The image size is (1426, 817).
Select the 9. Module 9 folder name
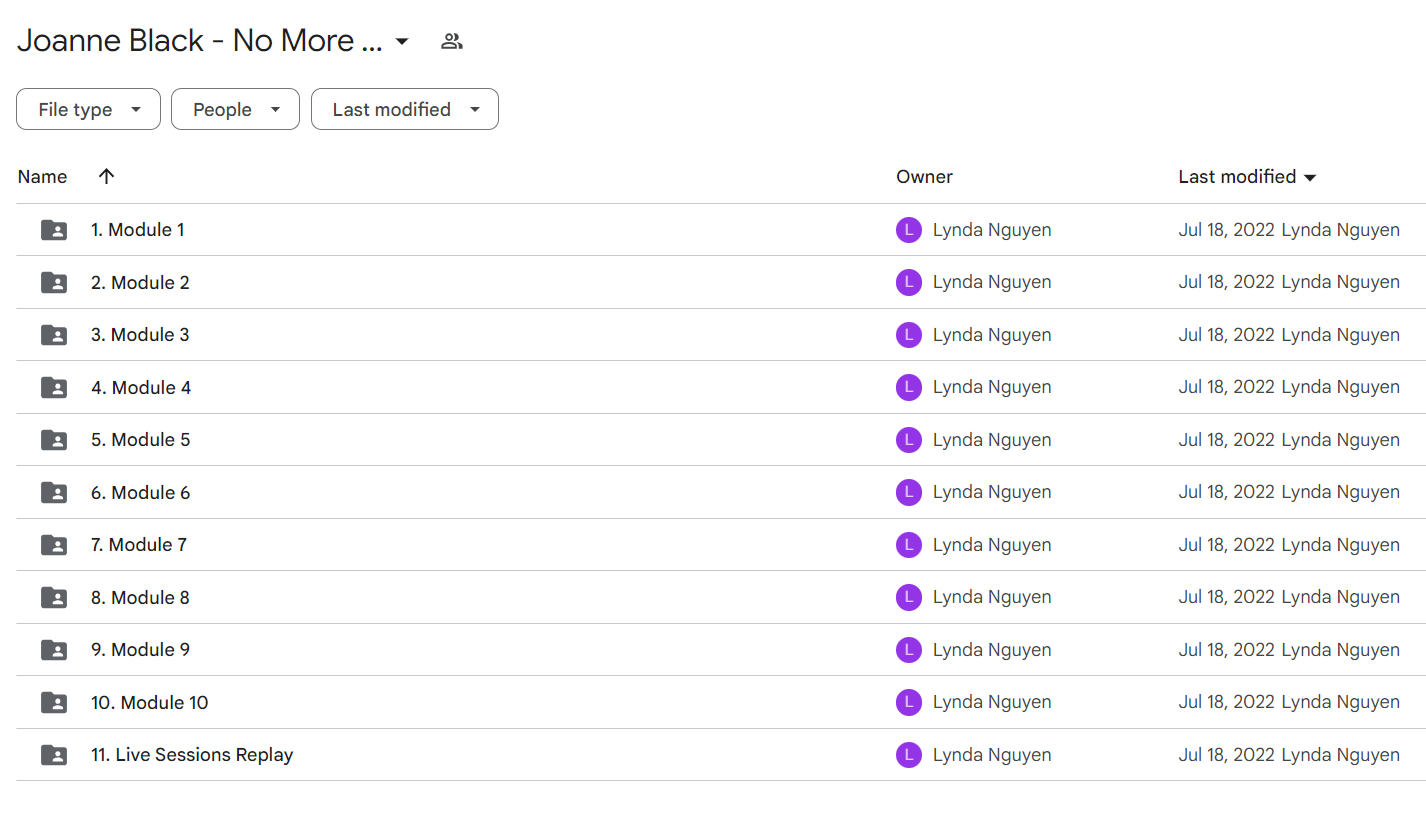tap(140, 650)
